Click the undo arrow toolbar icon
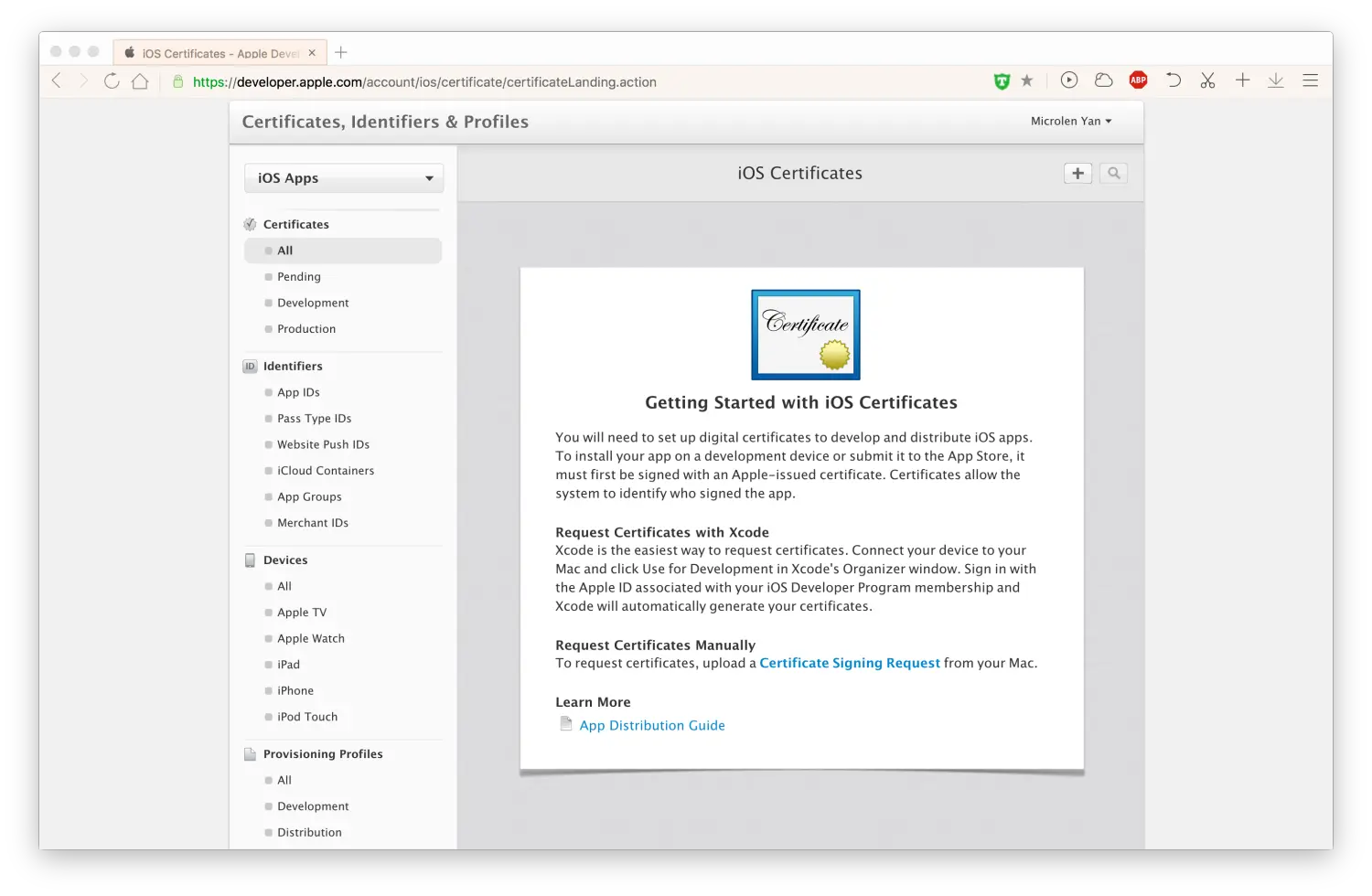The image size is (1372, 896). (1174, 80)
